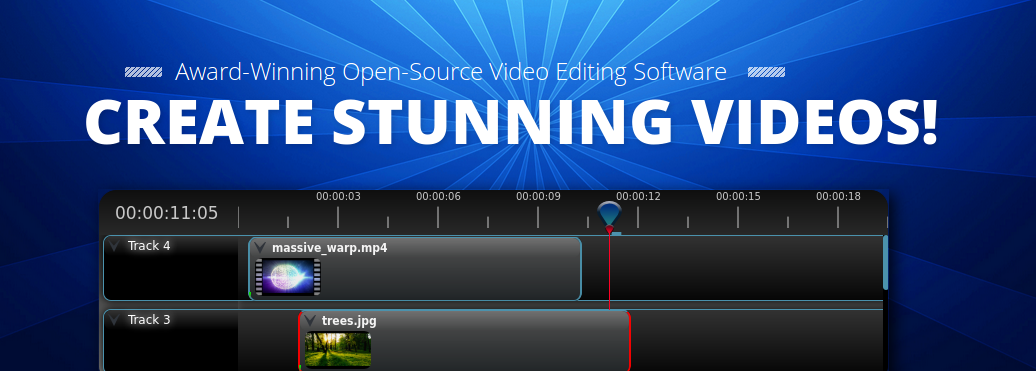
Task: Open the trees.jpg clip menu arrow
Action: [310, 321]
